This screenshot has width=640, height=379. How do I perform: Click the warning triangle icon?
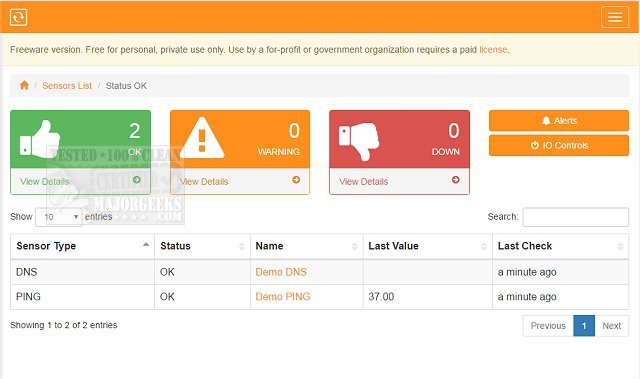click(x=202, y=138)
